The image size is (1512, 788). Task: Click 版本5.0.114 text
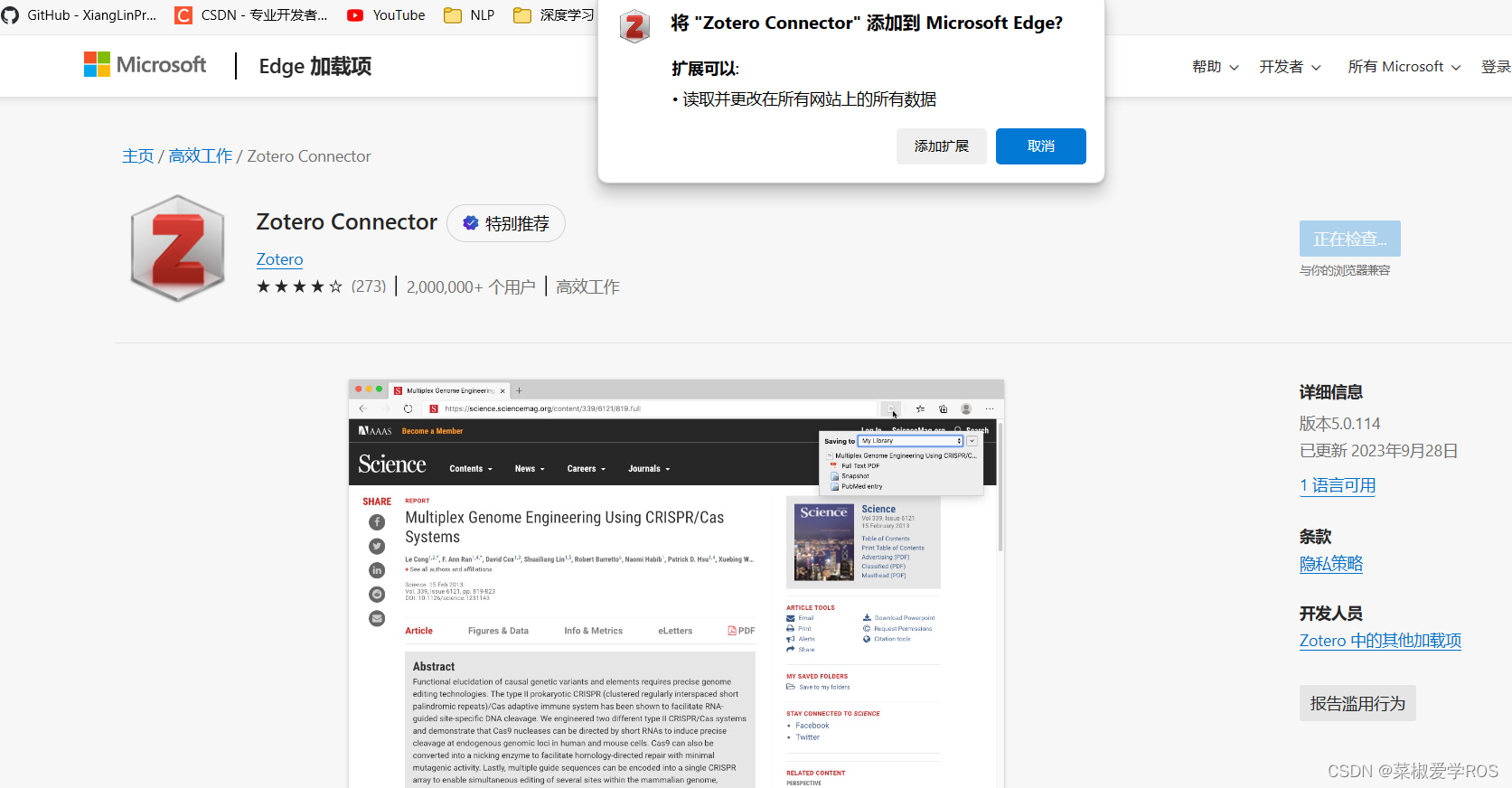1339,424
